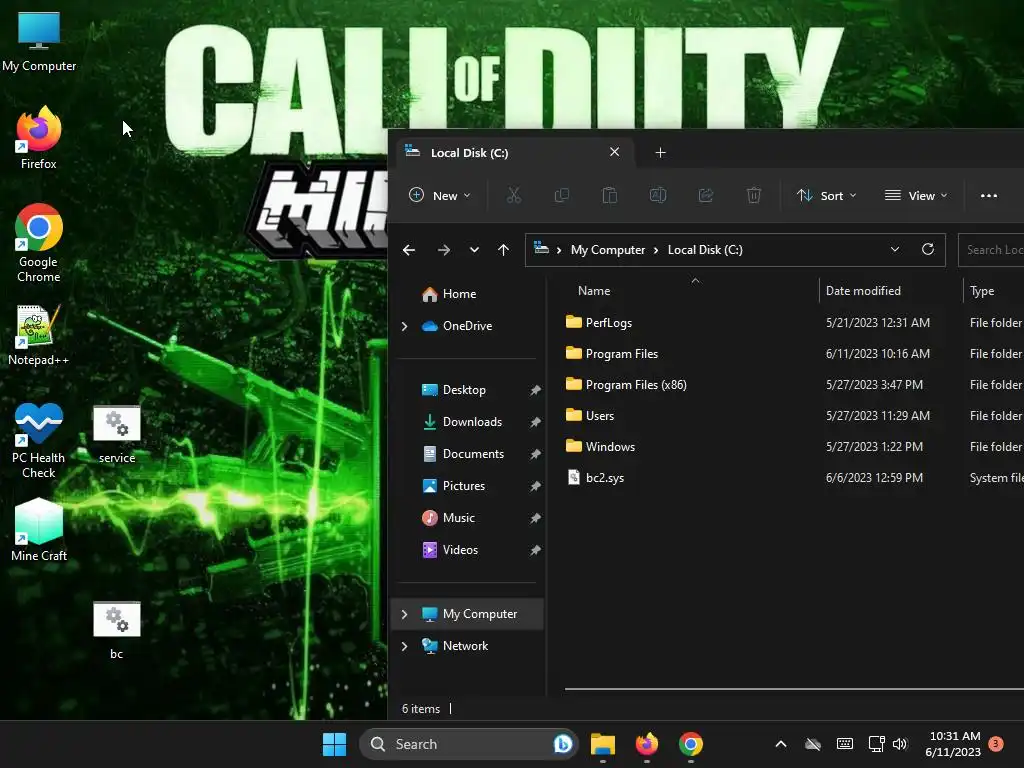Select My Computer desktop icon

coord(39,42)
